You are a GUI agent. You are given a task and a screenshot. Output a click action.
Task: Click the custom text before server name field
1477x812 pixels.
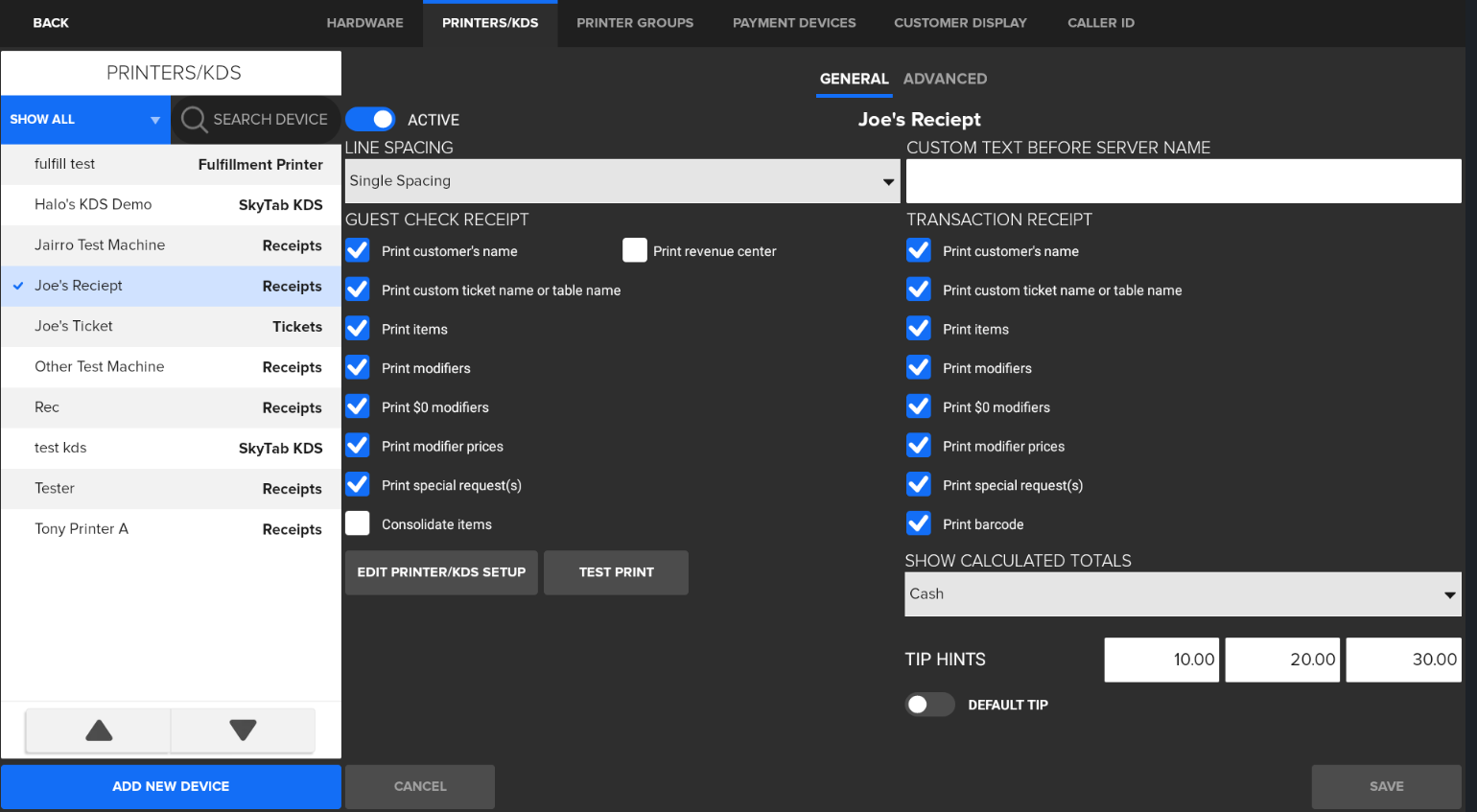click(1183, 181)
